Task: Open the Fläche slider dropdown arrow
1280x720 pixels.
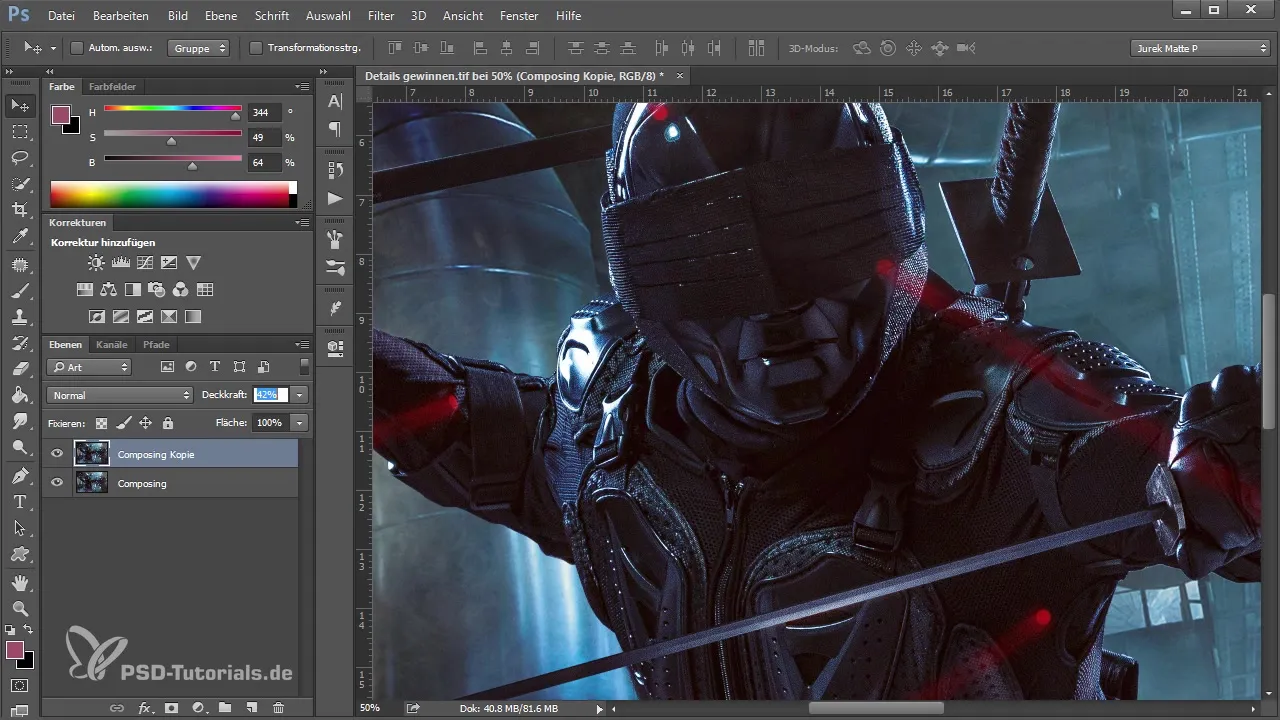Action: 299,423
